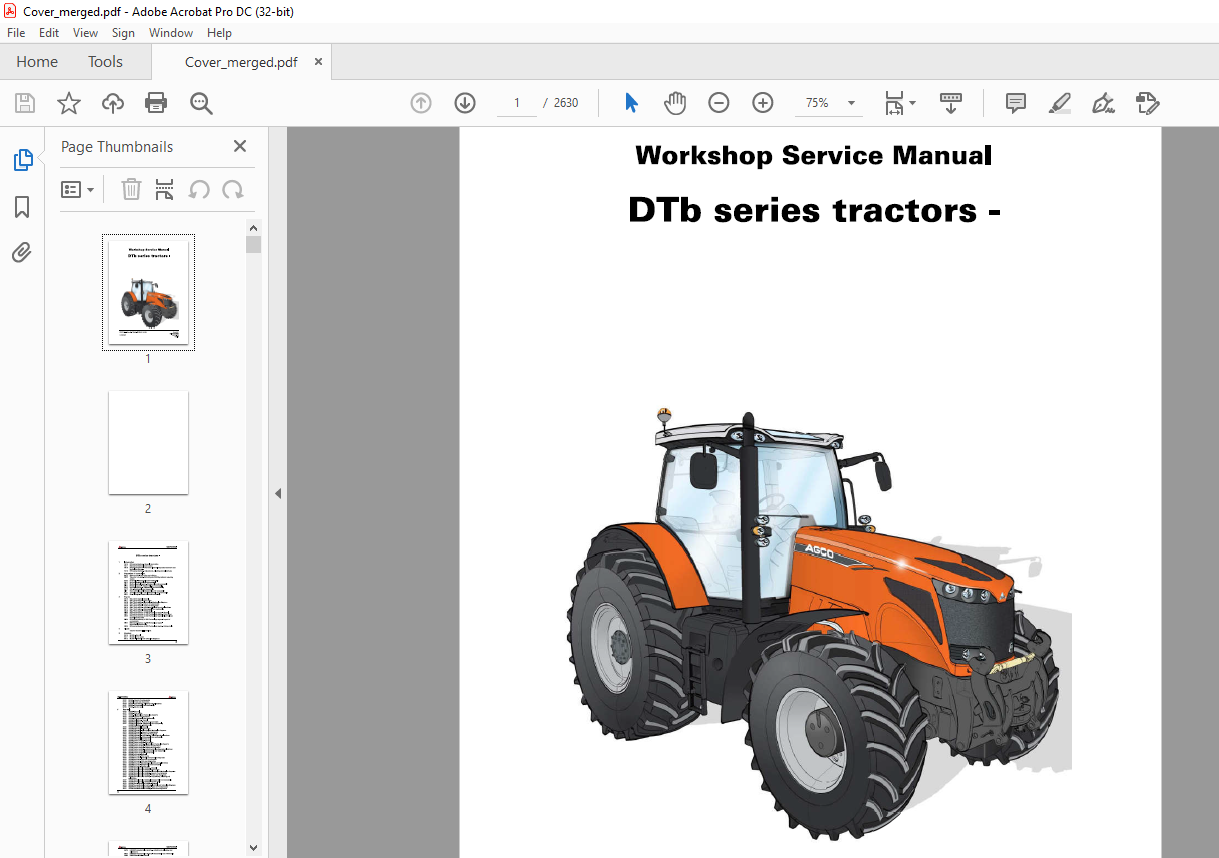Open the Edit menu
This screenshot has width=1219, height=858.
click(x=49, y=33)
